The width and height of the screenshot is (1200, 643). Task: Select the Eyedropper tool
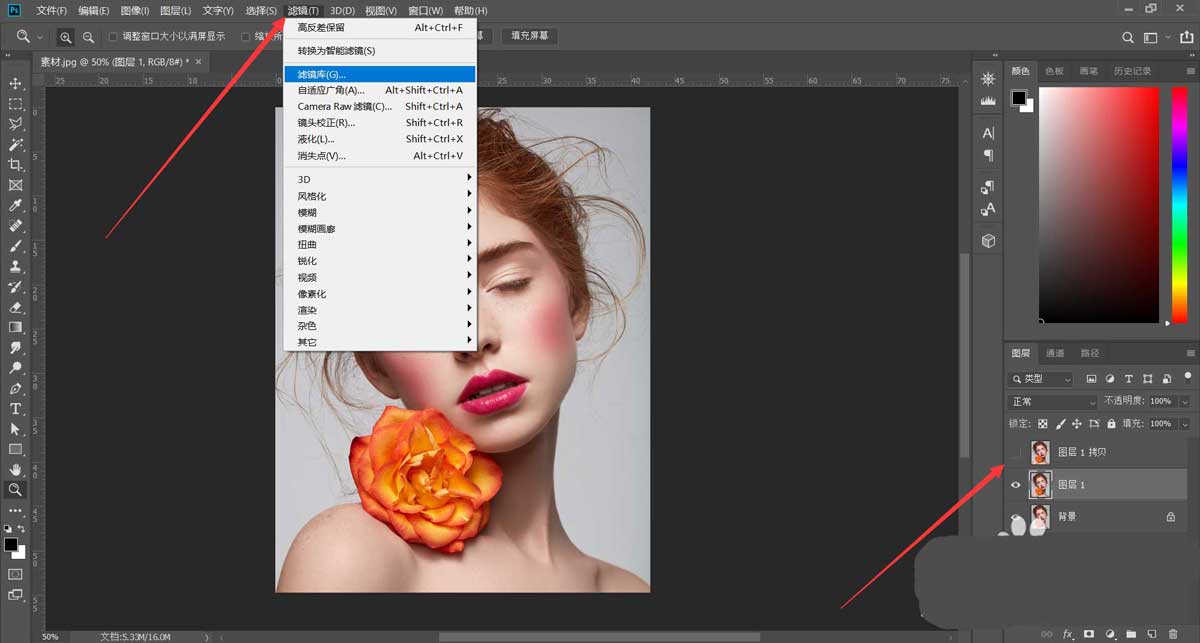[x=16, y=206]
